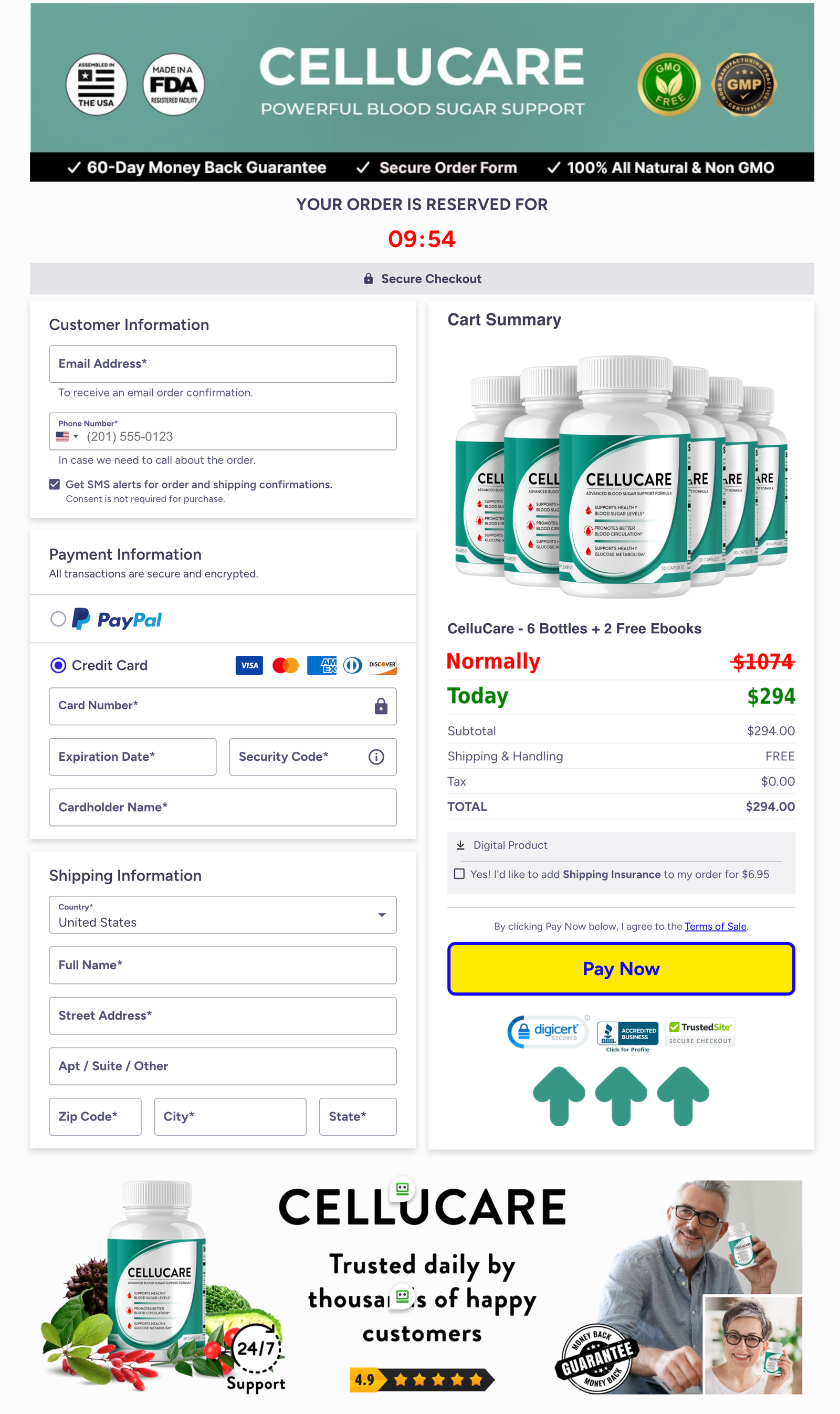This screenshot has width=840, height=1414.
Task: Click the card number lock icon
Action: pyautogui.click(x=381, y=706)
